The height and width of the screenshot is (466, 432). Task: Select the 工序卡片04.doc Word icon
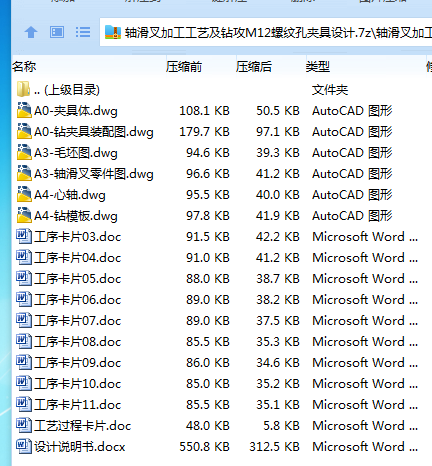24,257
